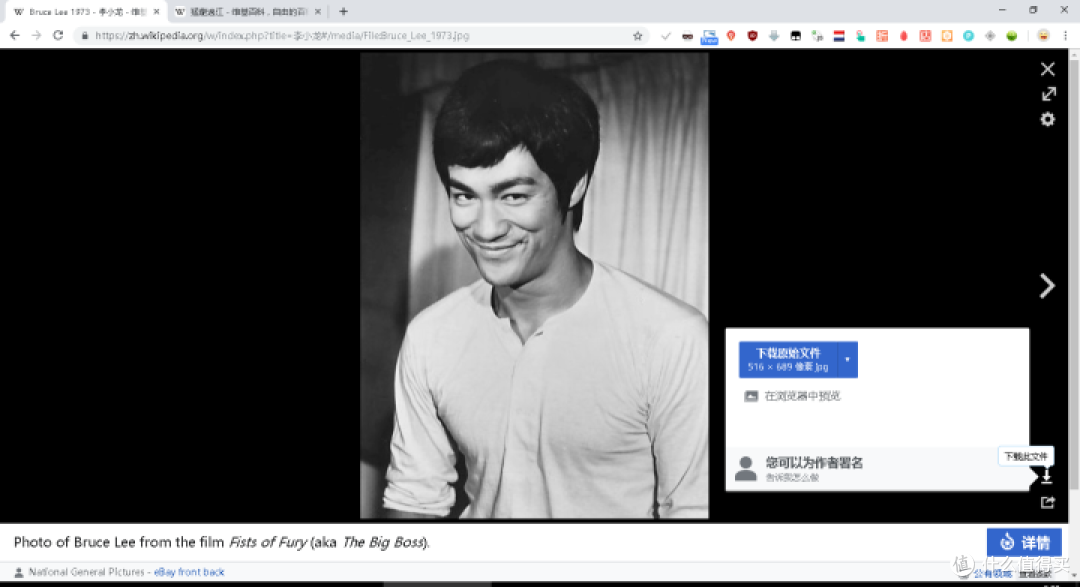Click the gray checkmark extension icon
The width and height of the screenshot is (1080, 587).
coord(665,36)
